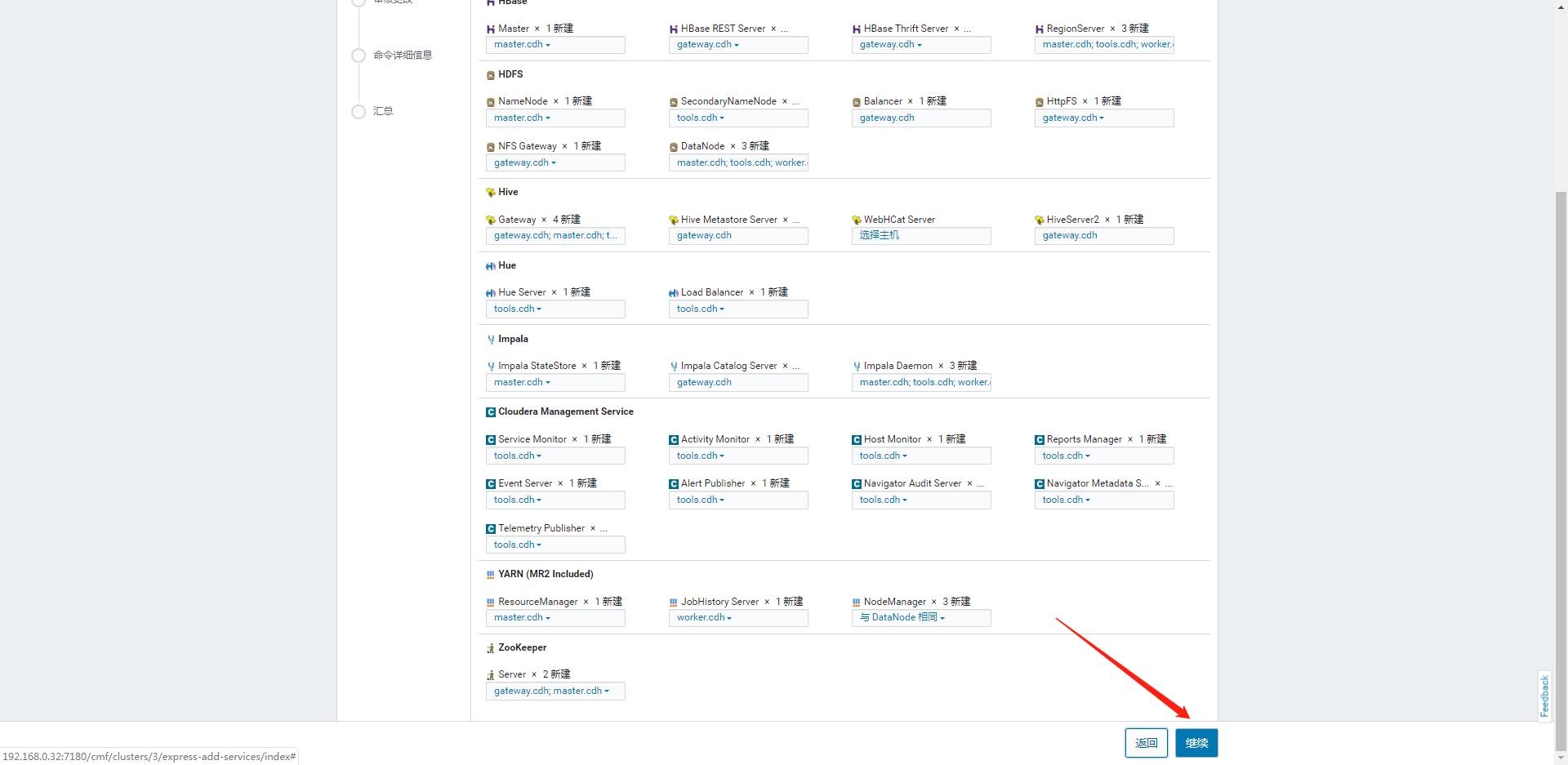Click the Hue section header icon
The height and width of the screenshot is (765, 1568).
click(x=491, y=266)
